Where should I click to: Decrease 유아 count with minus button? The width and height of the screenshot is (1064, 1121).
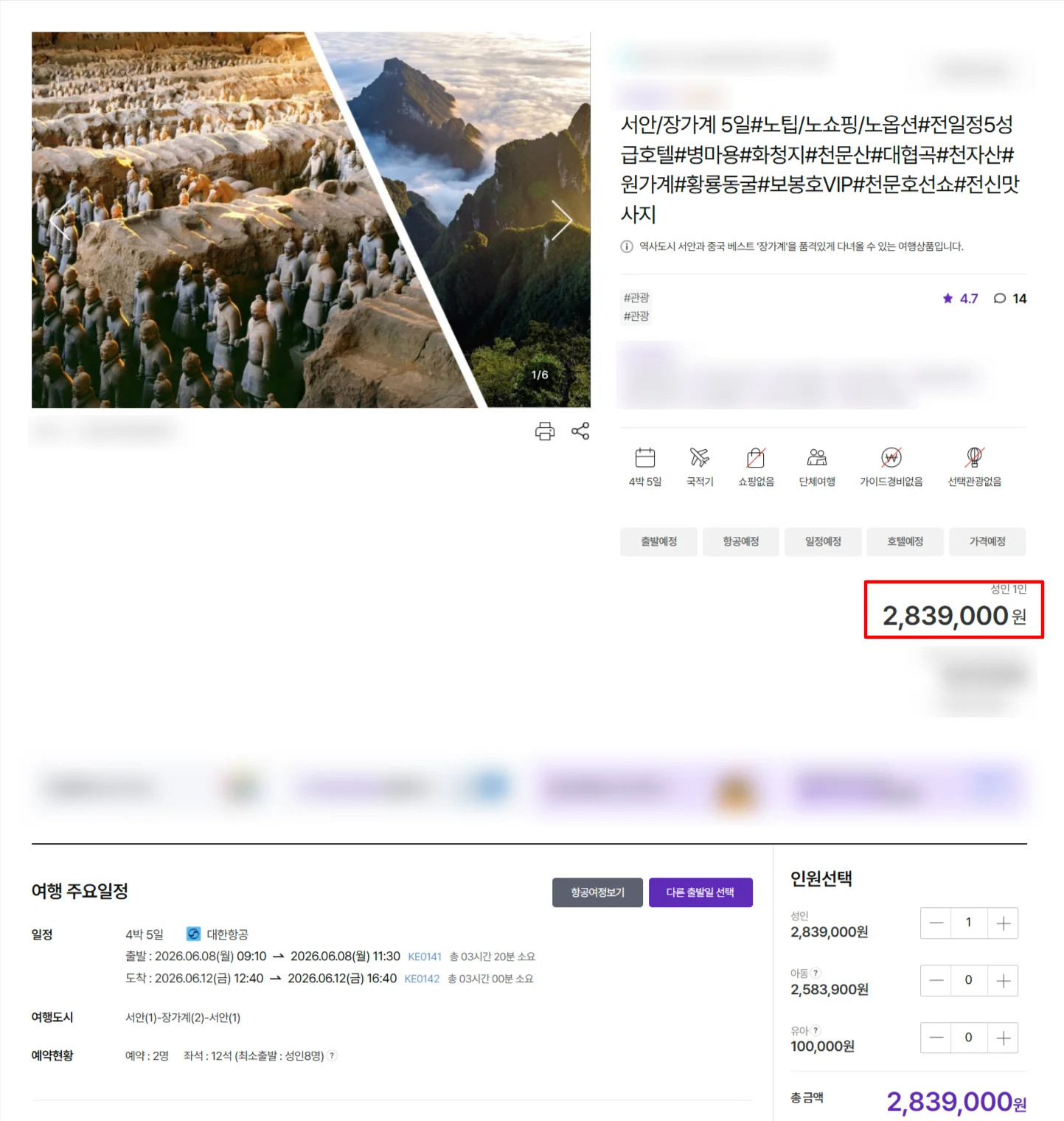pos(936,1038)
